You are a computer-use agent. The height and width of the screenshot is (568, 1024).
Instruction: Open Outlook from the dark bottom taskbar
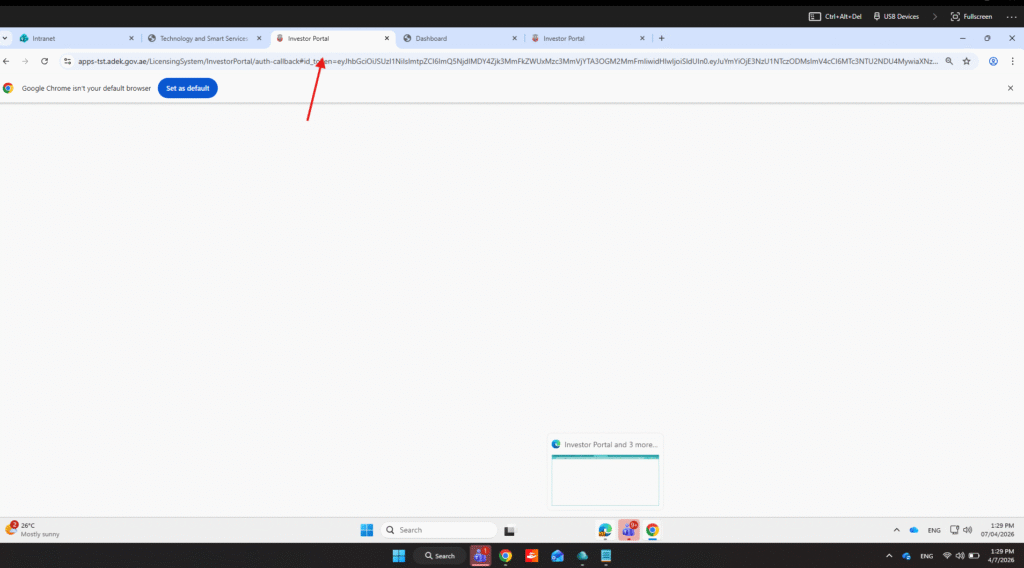(558, 556)
